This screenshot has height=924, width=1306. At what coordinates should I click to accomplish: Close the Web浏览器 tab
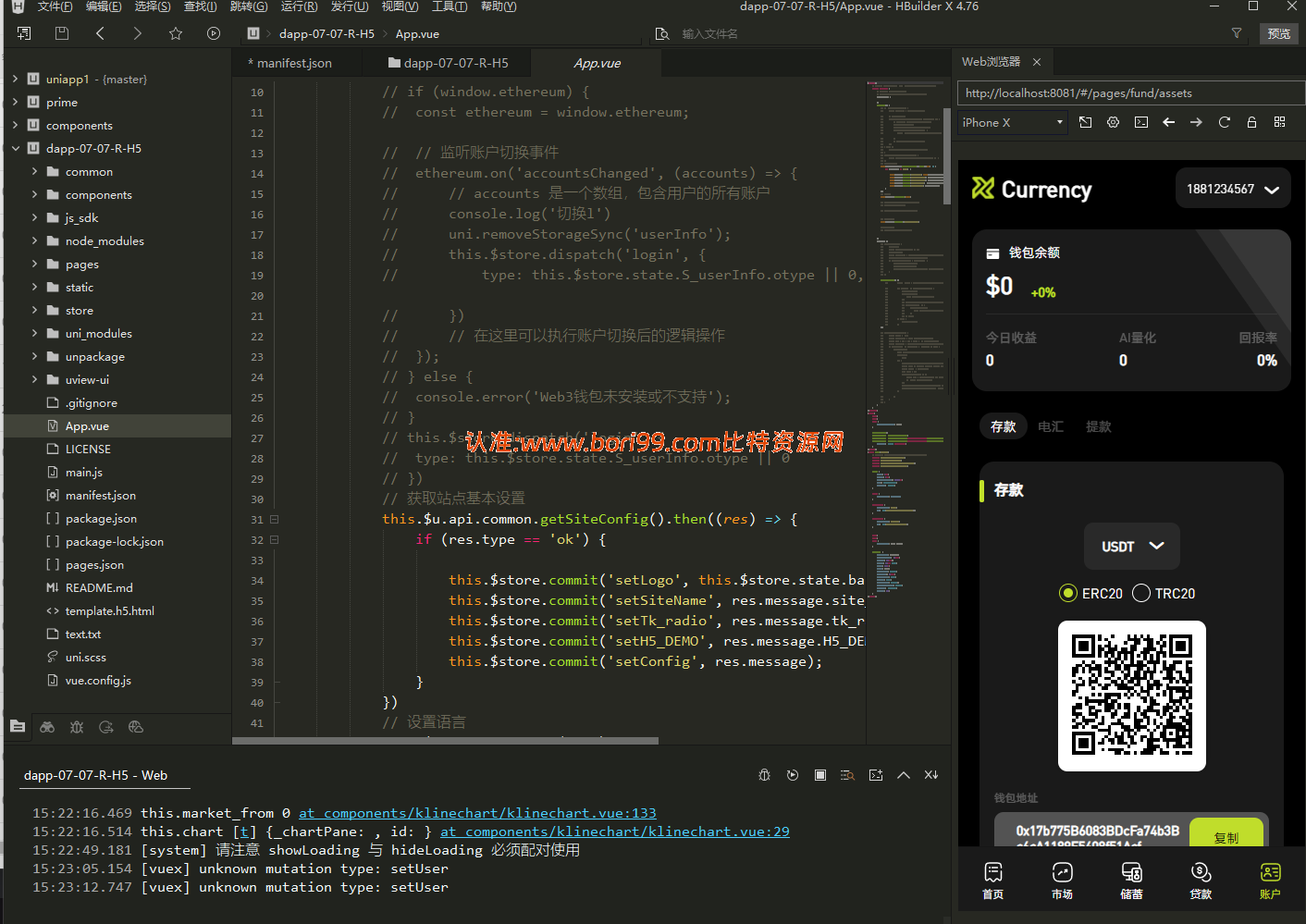(x=1037, y=62)
